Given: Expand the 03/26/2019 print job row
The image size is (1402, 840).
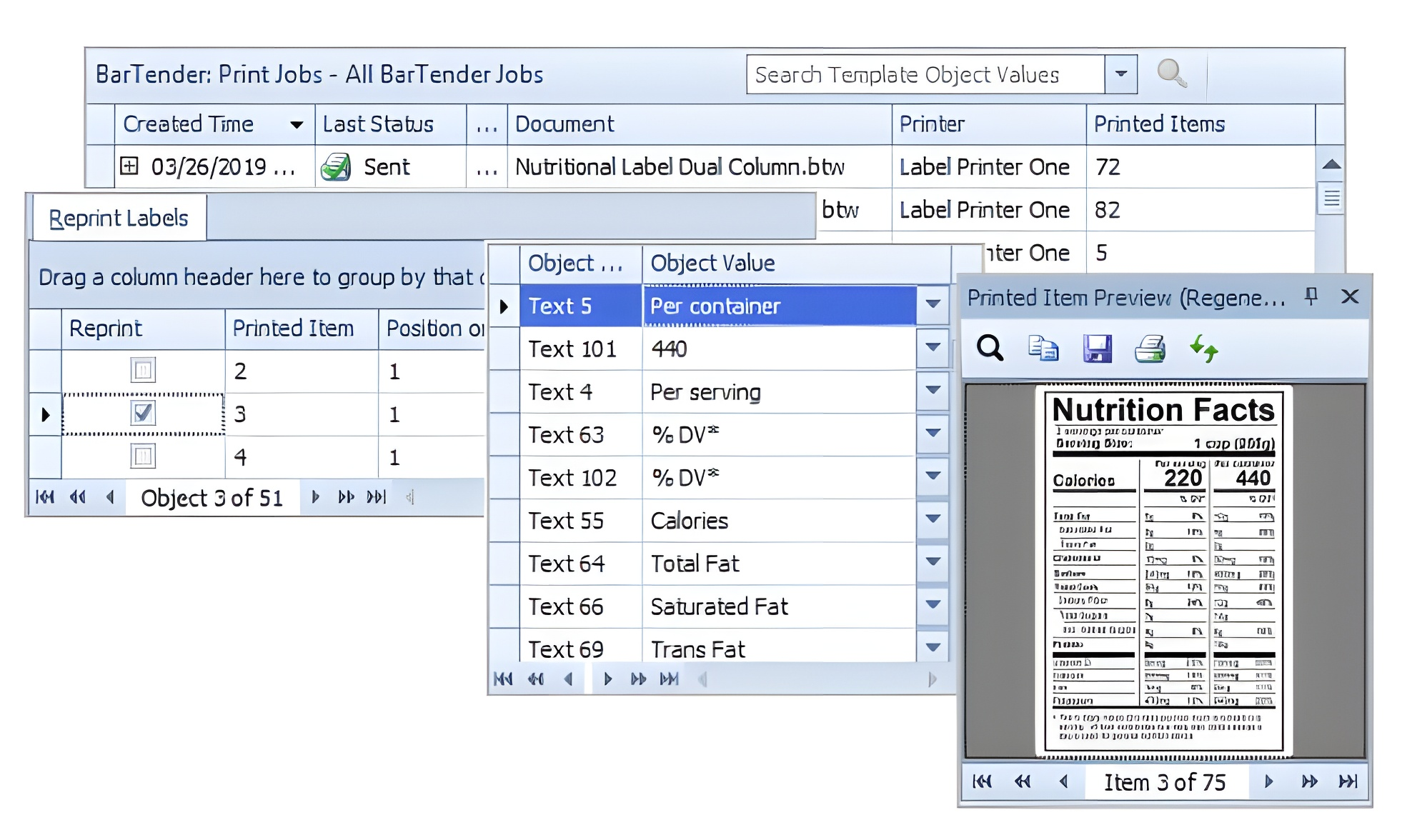Looking at the screenshot, I should [129, 166].
